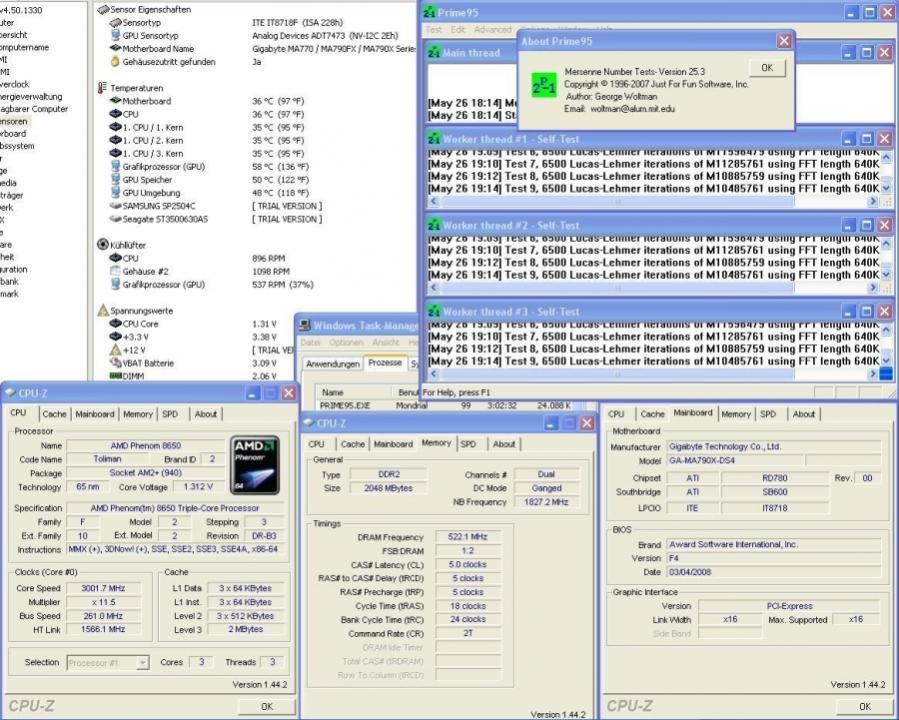The image size is (899, 720).
Task: Click the email woltman@alum.mit.edu in About Prime95
Action: 632,108
